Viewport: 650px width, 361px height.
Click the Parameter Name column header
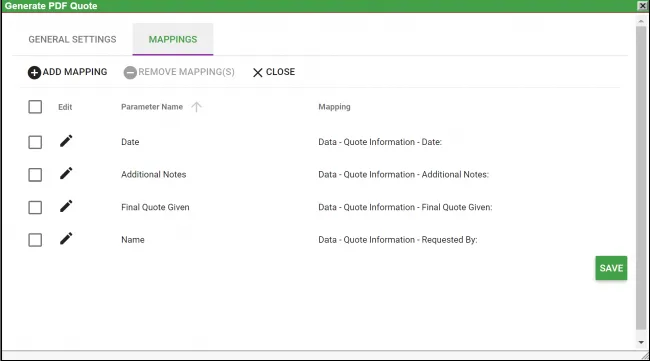pos(152,107)
